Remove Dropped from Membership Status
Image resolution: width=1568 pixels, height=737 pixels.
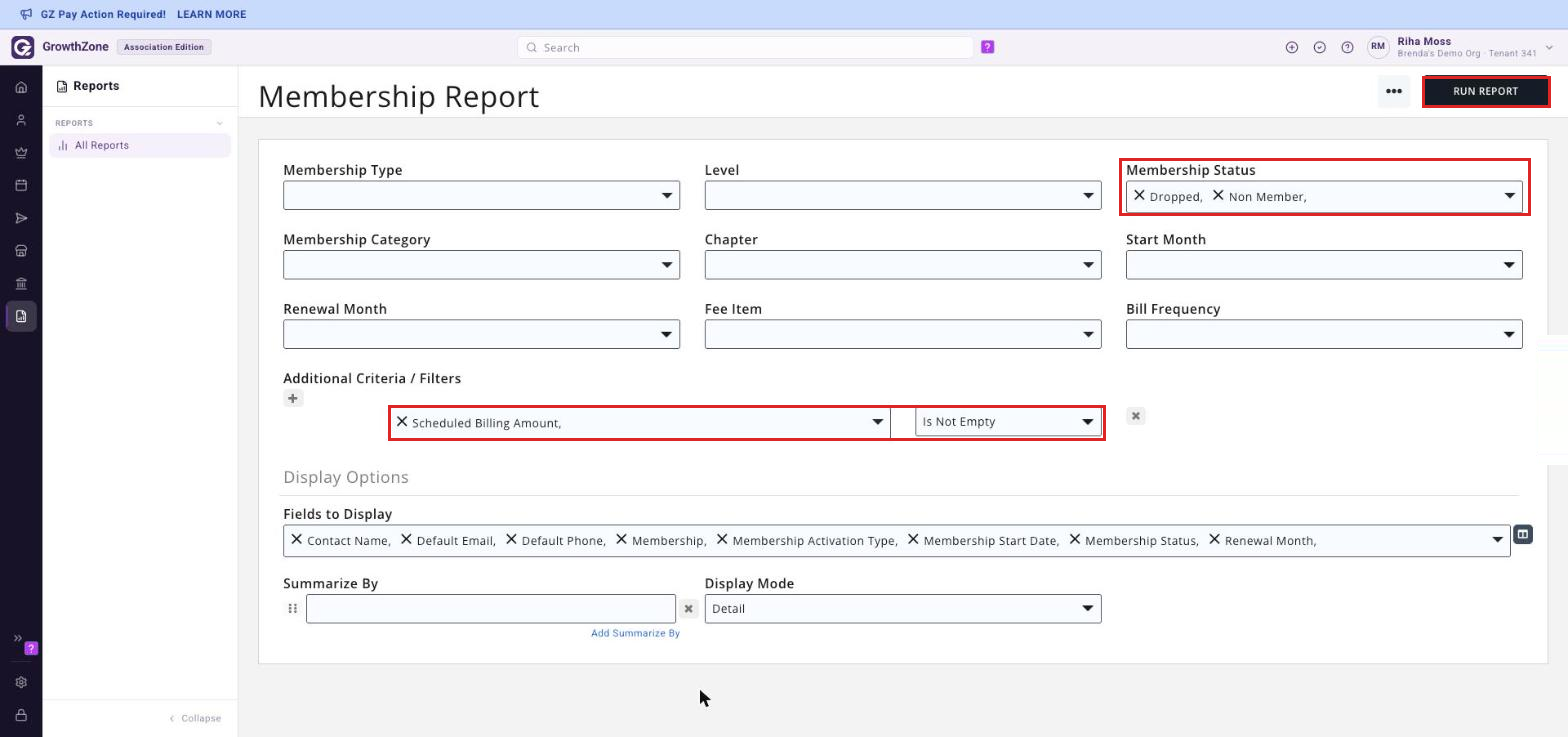click(1139, 195)
